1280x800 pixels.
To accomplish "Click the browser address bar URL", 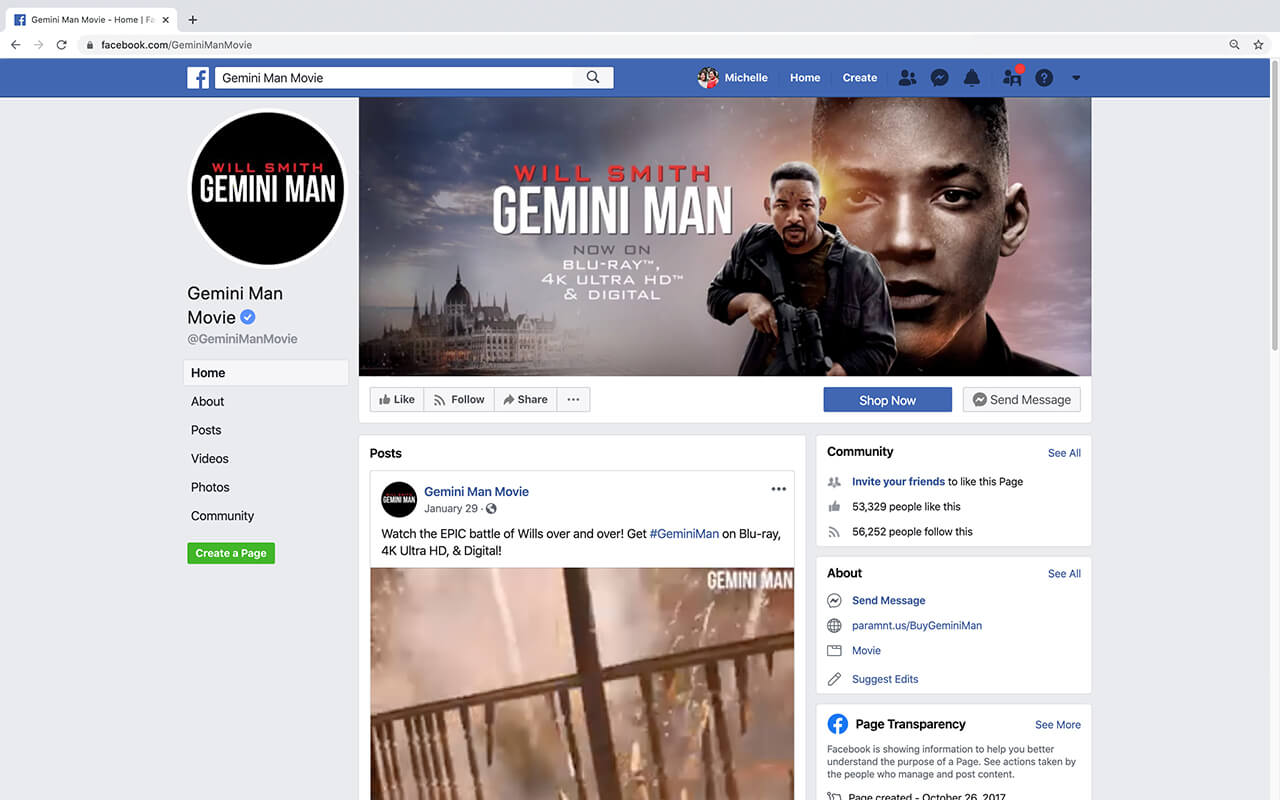I will (x=176, y=45).
